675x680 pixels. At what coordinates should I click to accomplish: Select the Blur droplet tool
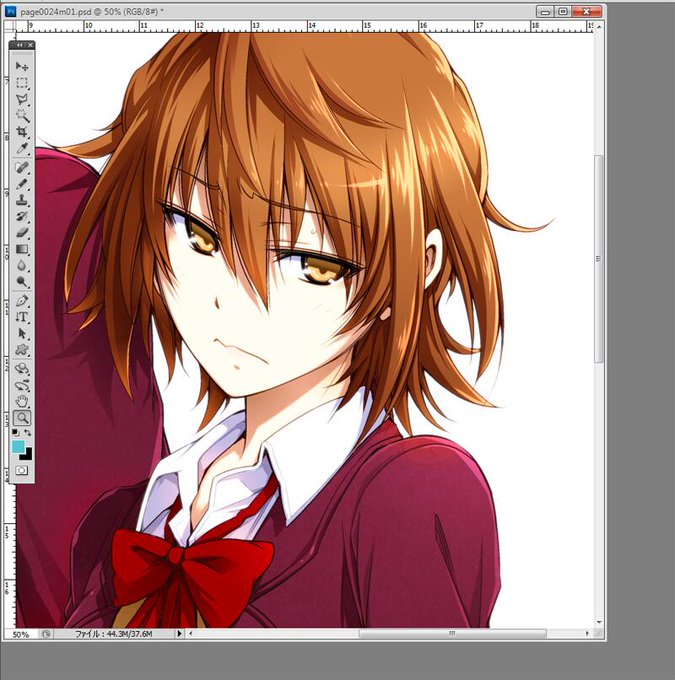coord(22,265)
